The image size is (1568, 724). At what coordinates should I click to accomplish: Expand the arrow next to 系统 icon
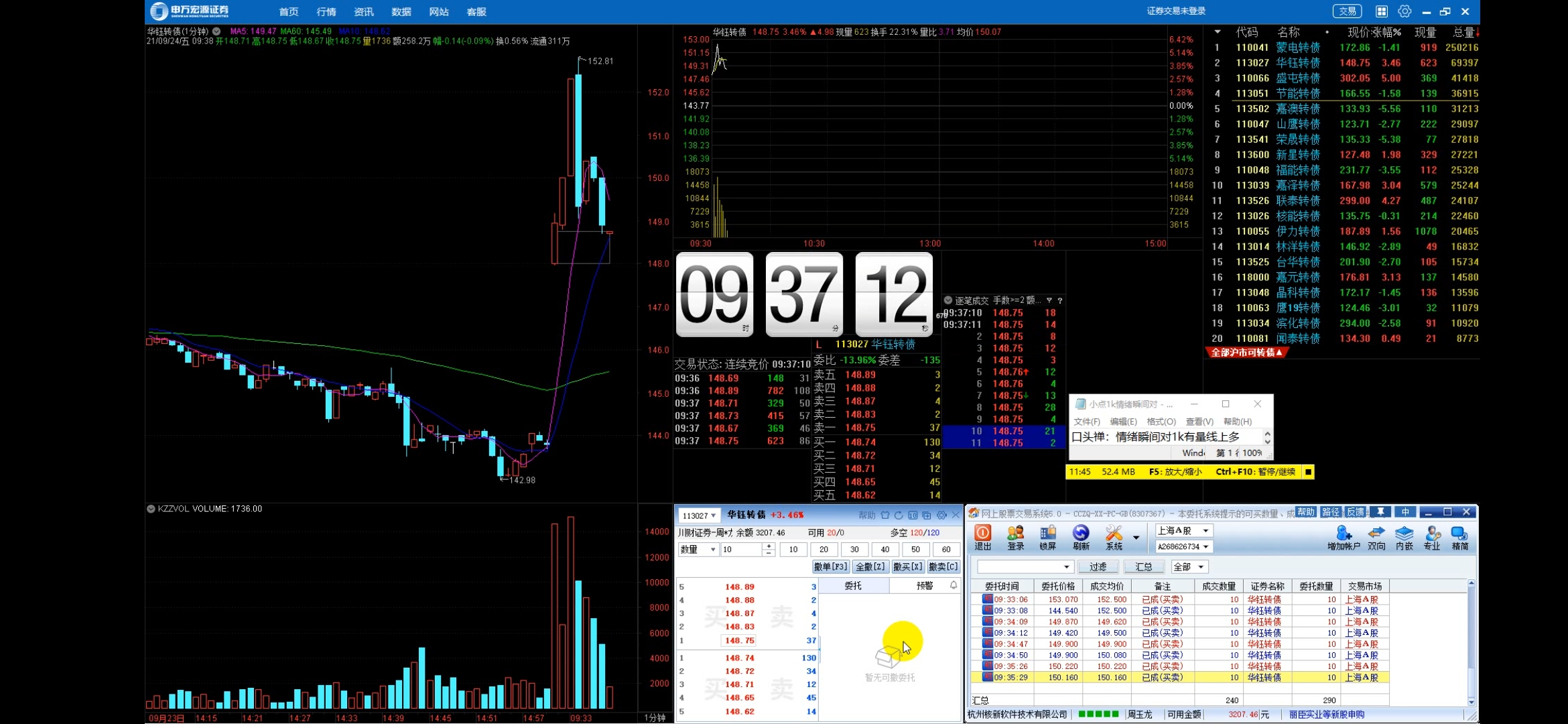point(1136,538)
